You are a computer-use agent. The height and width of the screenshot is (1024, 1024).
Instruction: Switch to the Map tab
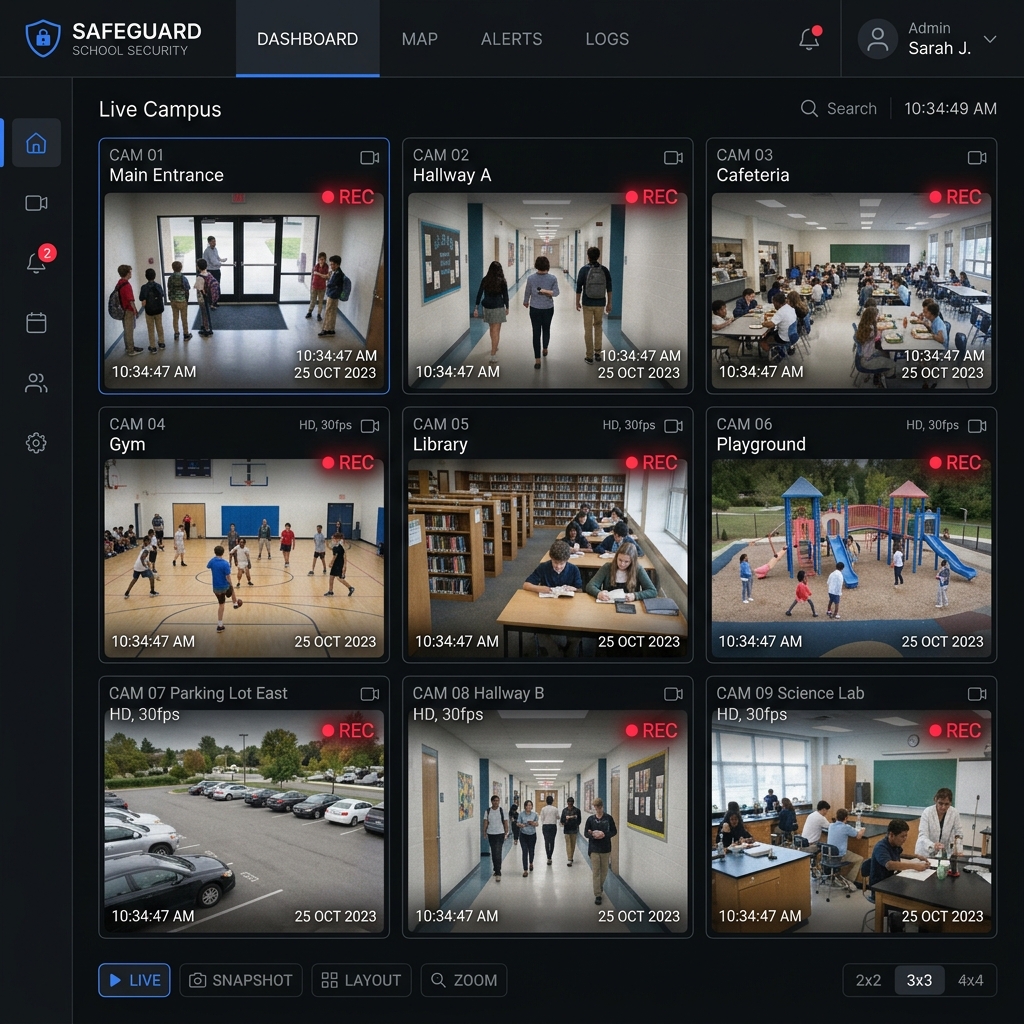tap(419, 39)
